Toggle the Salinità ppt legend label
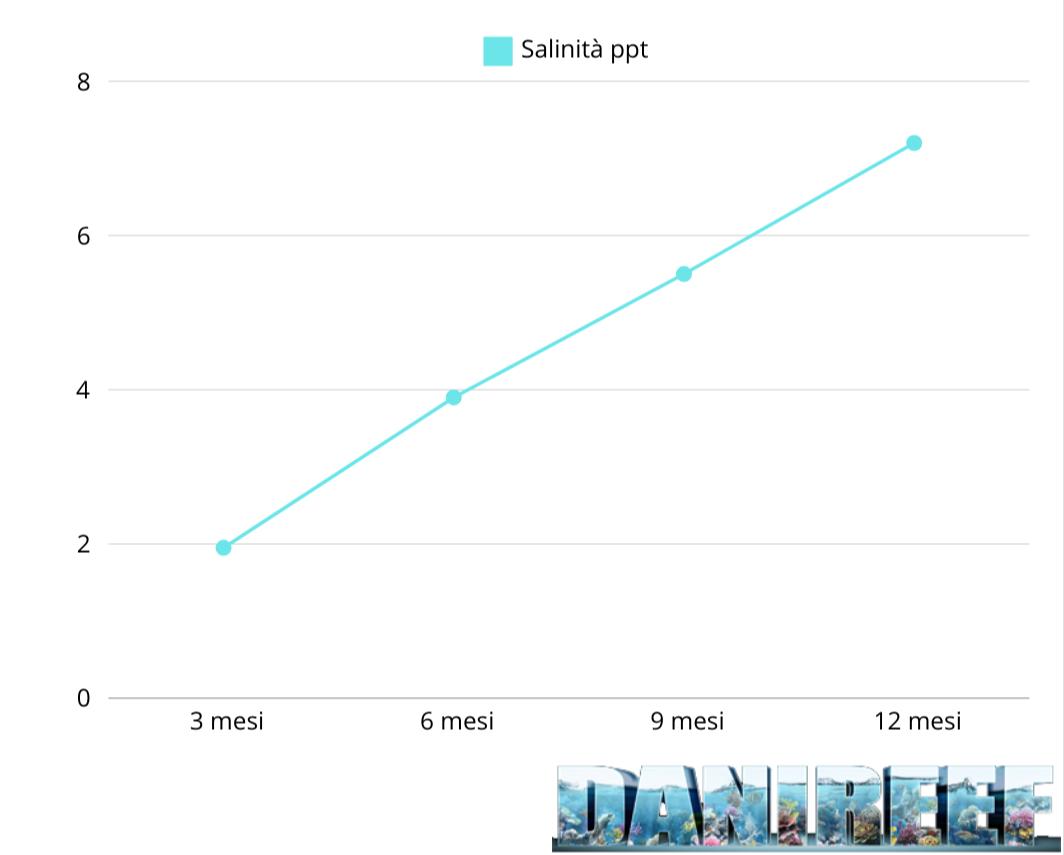Screen dimensions: 1064x855 click(x=584, y=50)
